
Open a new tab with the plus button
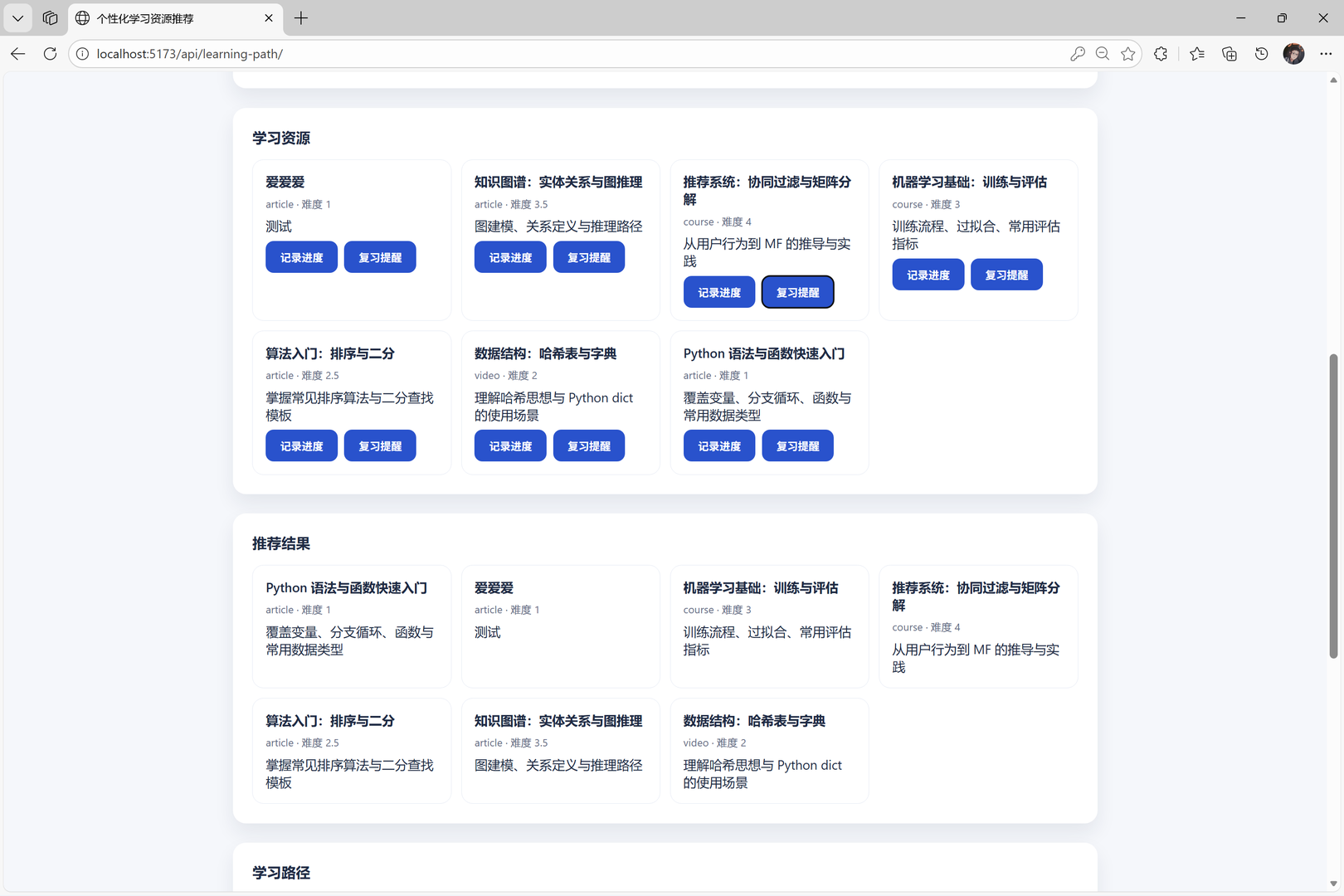300,18
